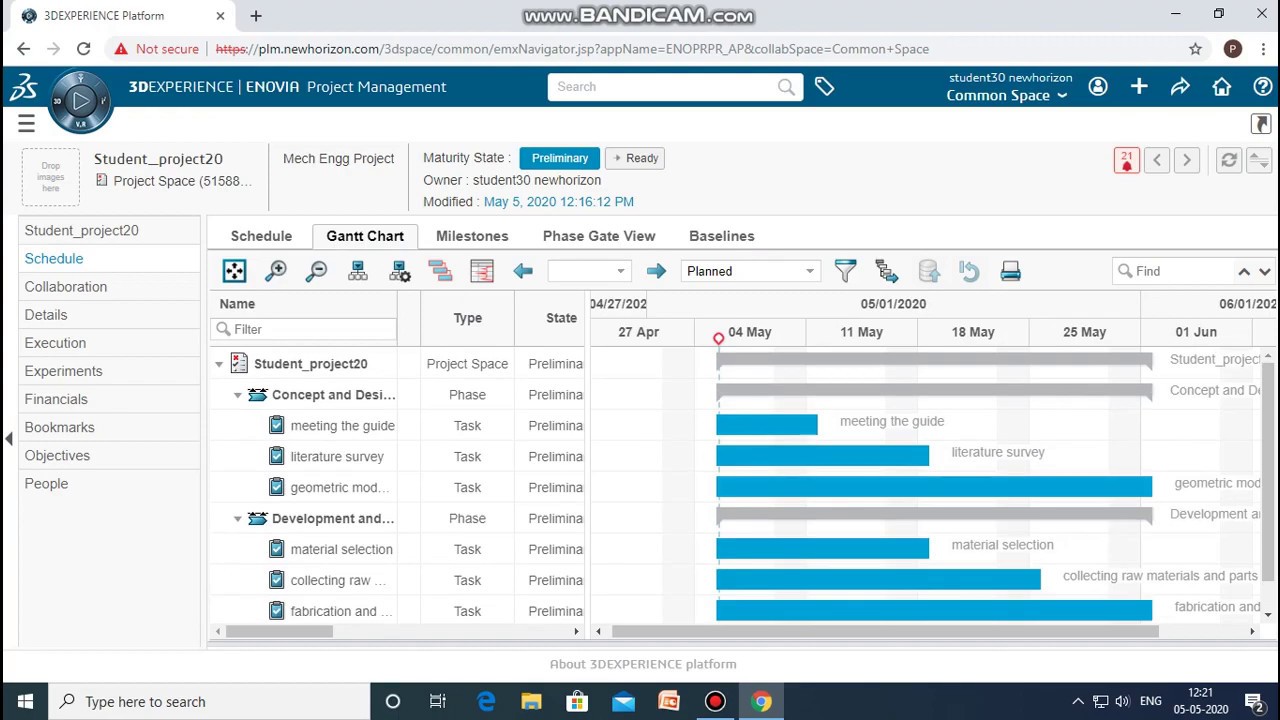Click the Name Filter field
The width and height of the screenshot is (1280, 720).
[x=305, y=329]
